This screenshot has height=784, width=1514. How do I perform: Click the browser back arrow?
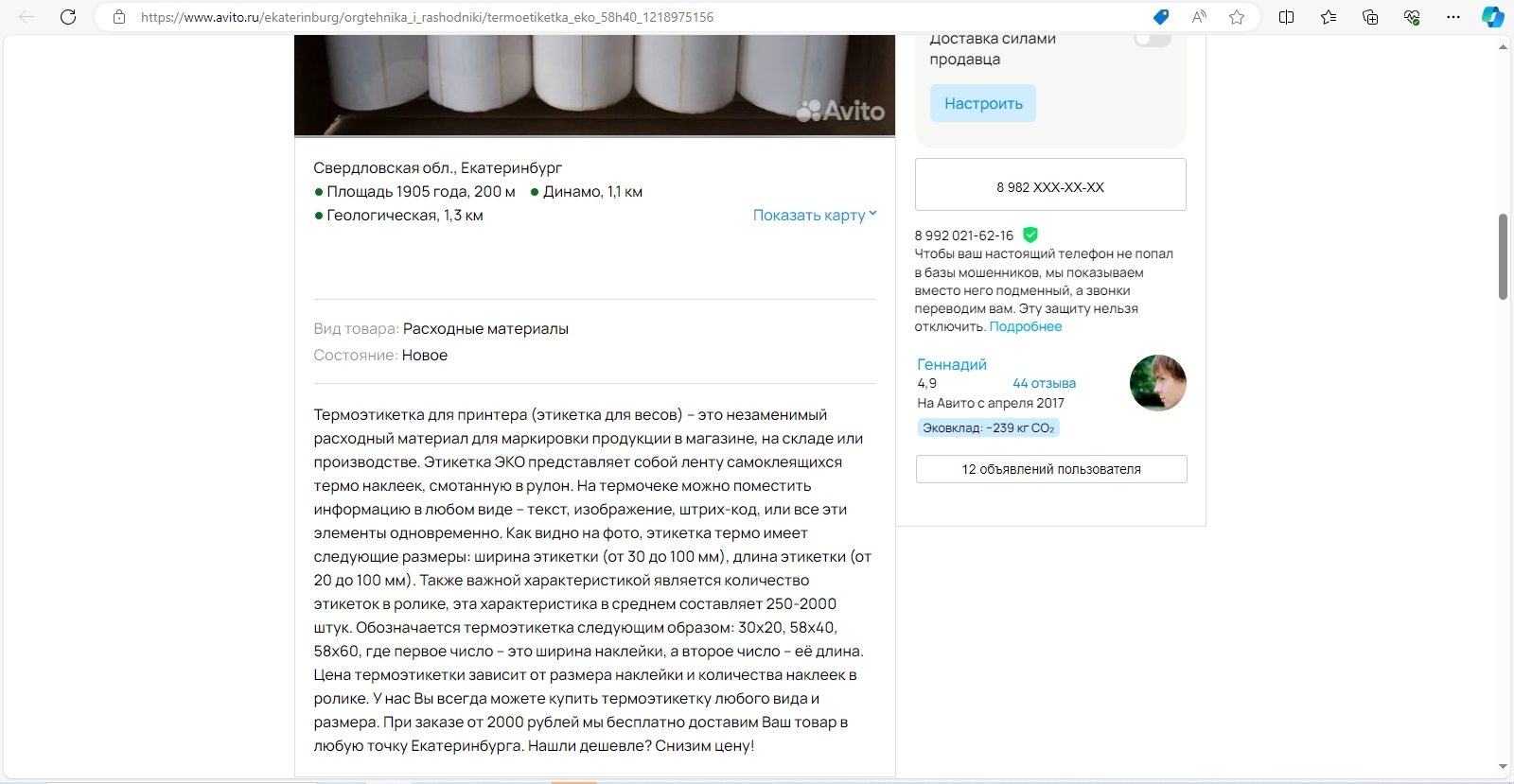pyautogui.click(x=26, y=17)
